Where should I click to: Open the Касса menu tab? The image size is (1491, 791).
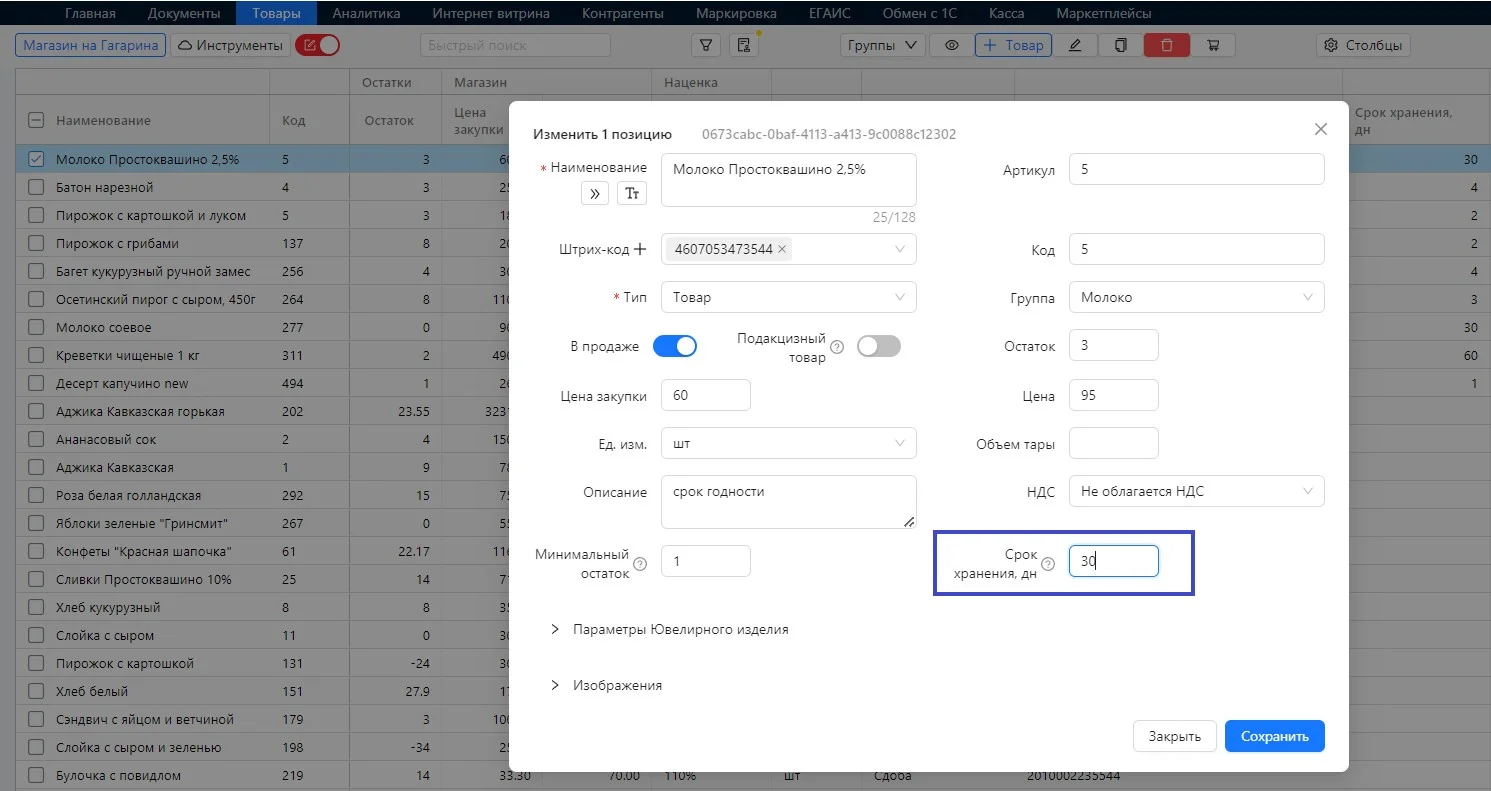point(1007,13)
